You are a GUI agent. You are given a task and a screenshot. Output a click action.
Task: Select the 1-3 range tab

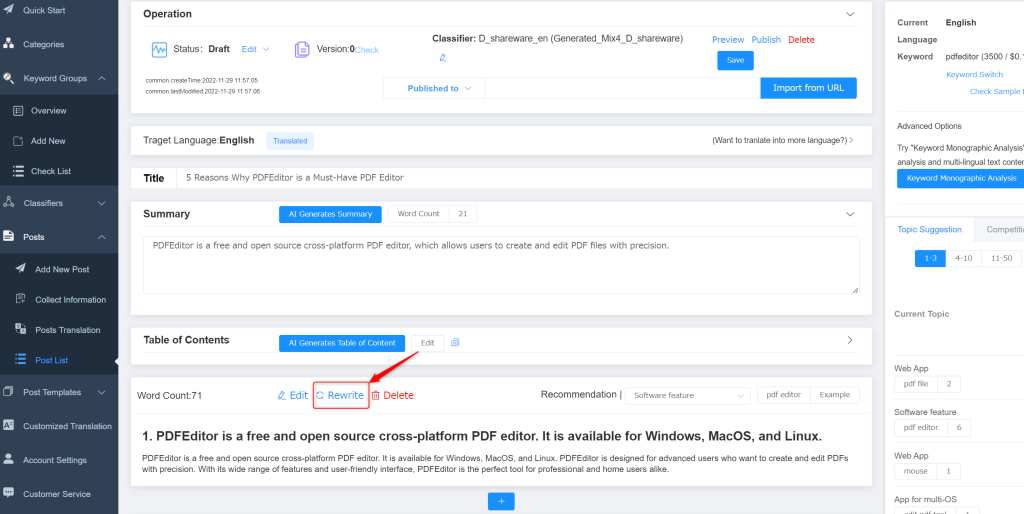pyautogui.click(x=930, y=258)
